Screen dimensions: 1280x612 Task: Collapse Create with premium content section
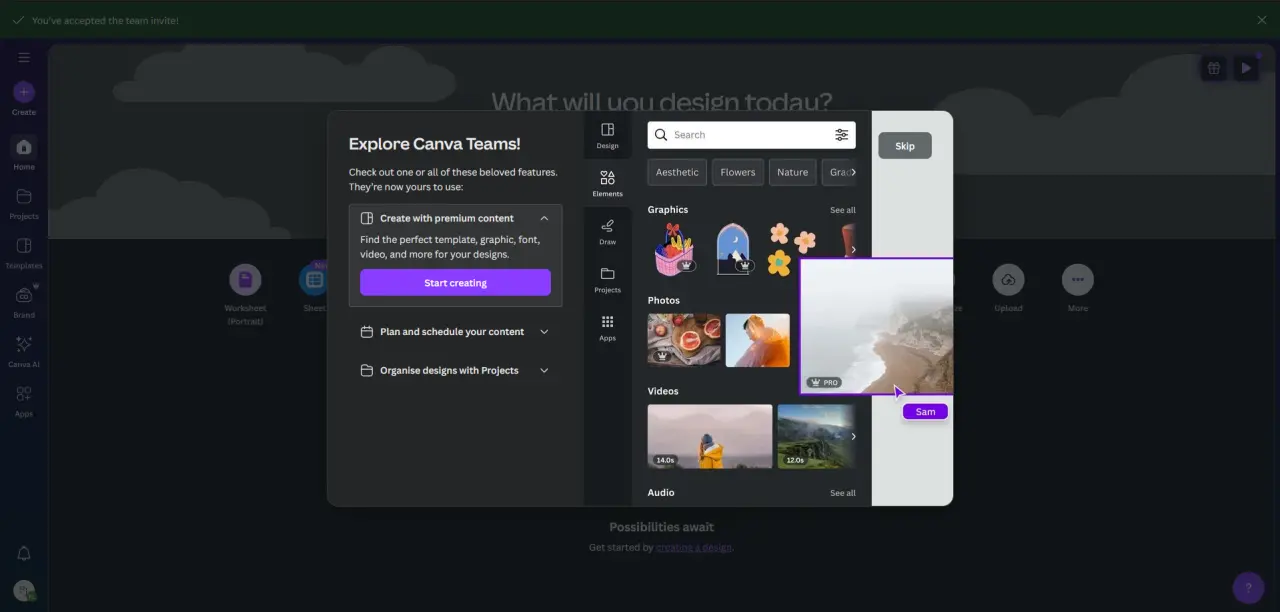point(544,218)
